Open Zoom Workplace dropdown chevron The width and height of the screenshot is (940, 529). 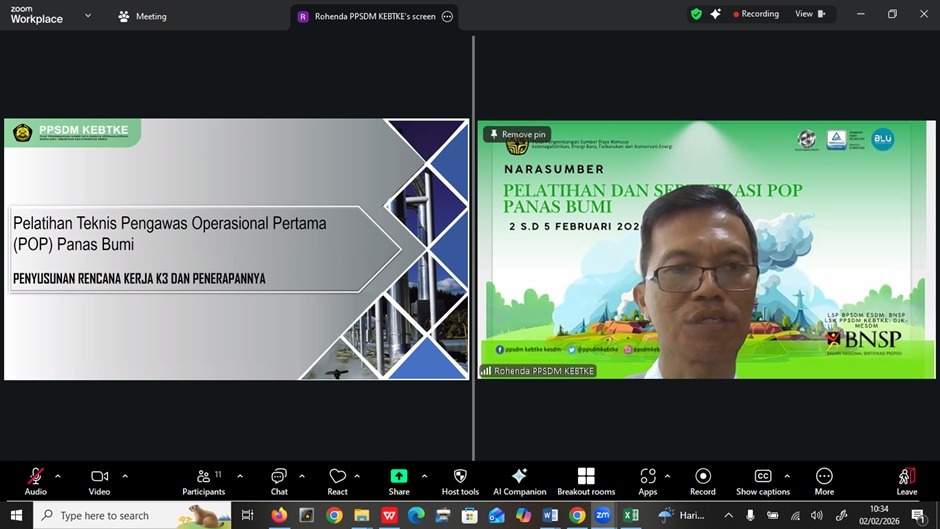88,16
